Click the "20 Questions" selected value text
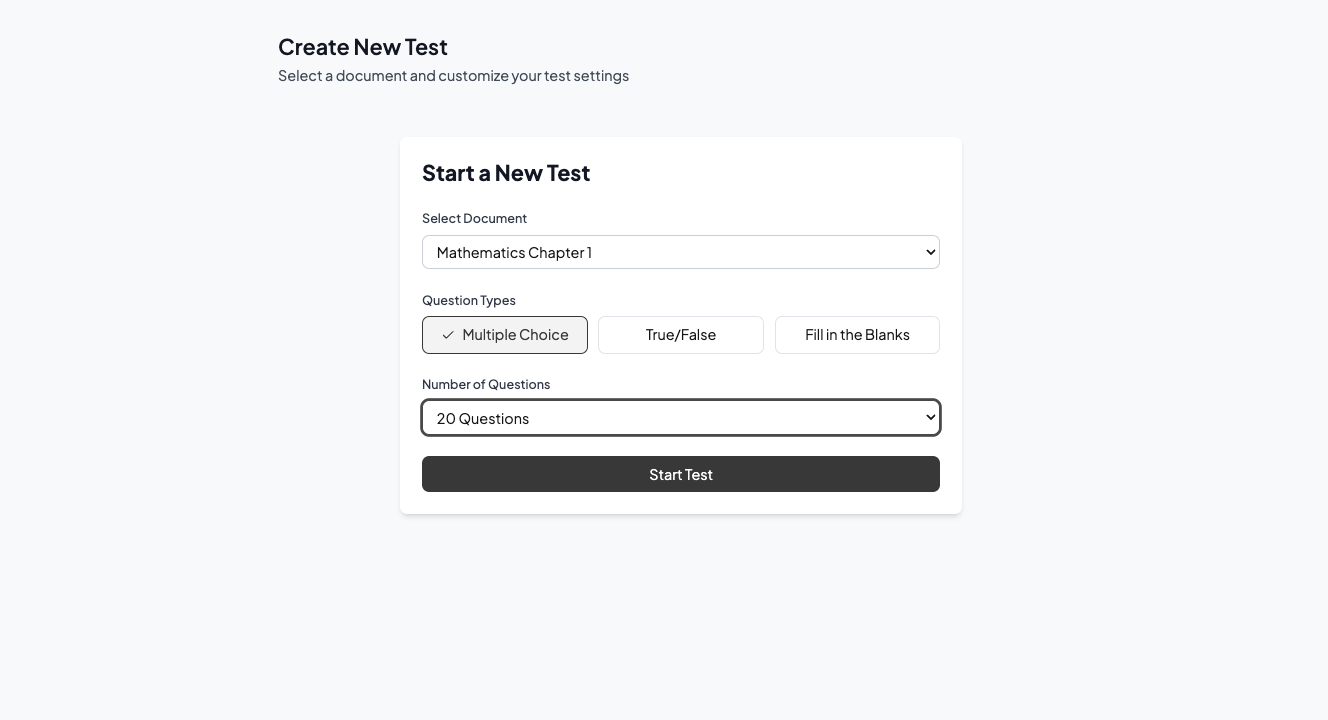Screen dimensions: 1328x720 pyautogui.click(x=483, y=419)
